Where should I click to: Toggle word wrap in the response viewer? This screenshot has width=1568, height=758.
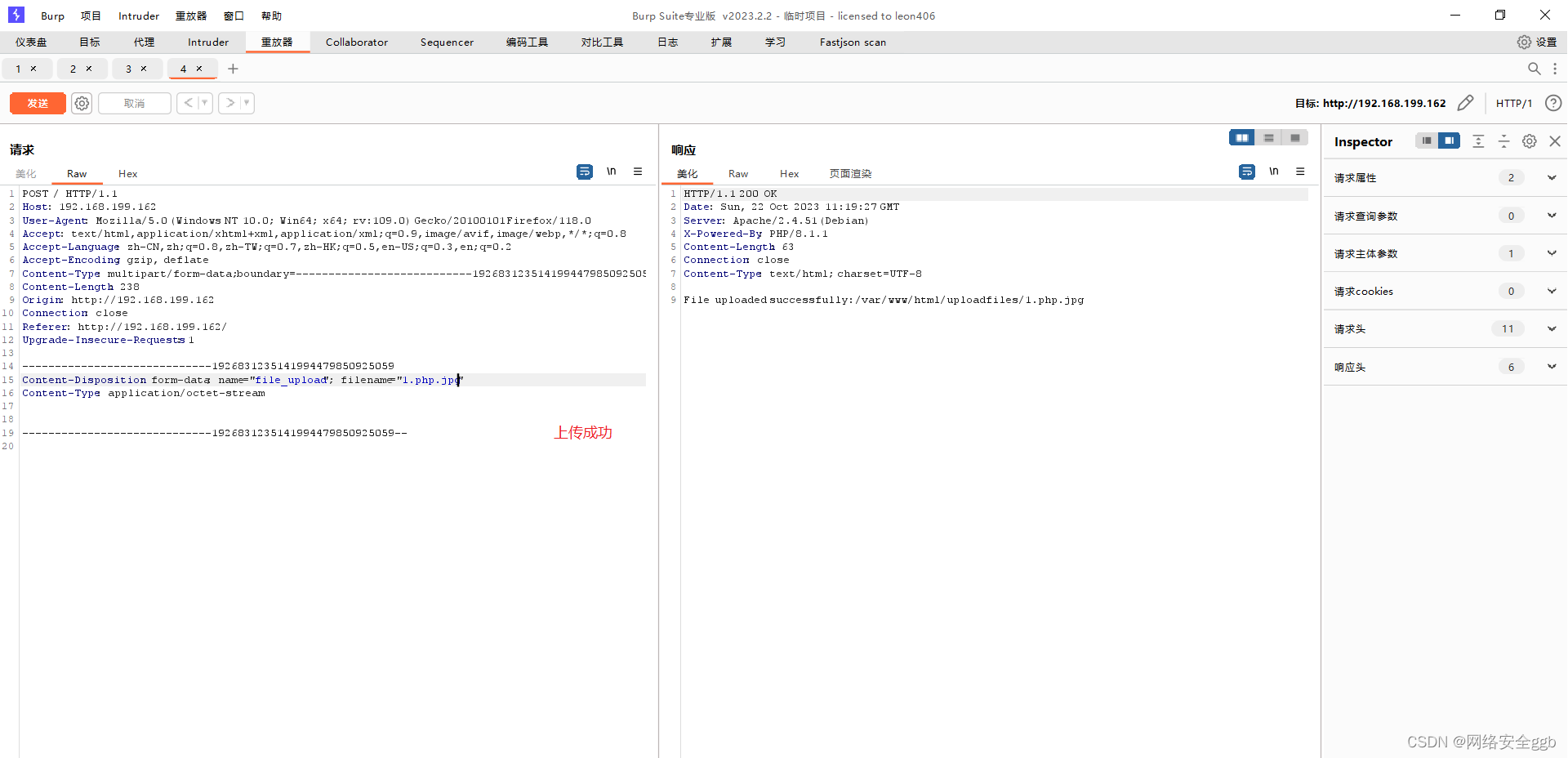point(1247,172)
